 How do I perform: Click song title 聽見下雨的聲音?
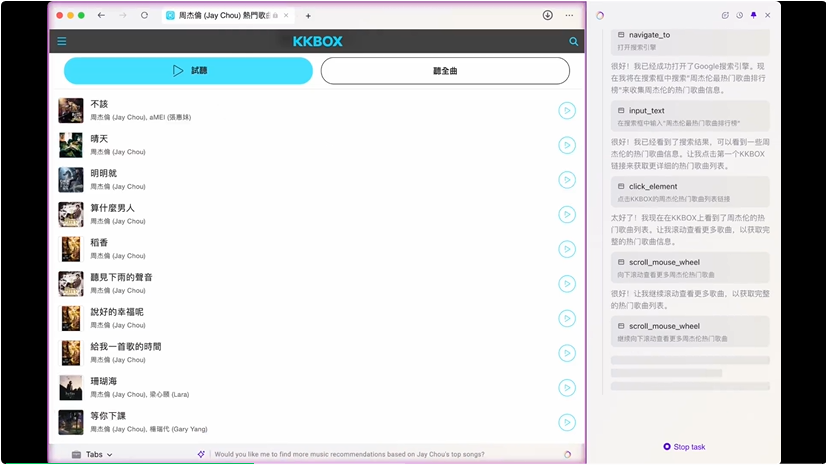click(x=122, y=278)
